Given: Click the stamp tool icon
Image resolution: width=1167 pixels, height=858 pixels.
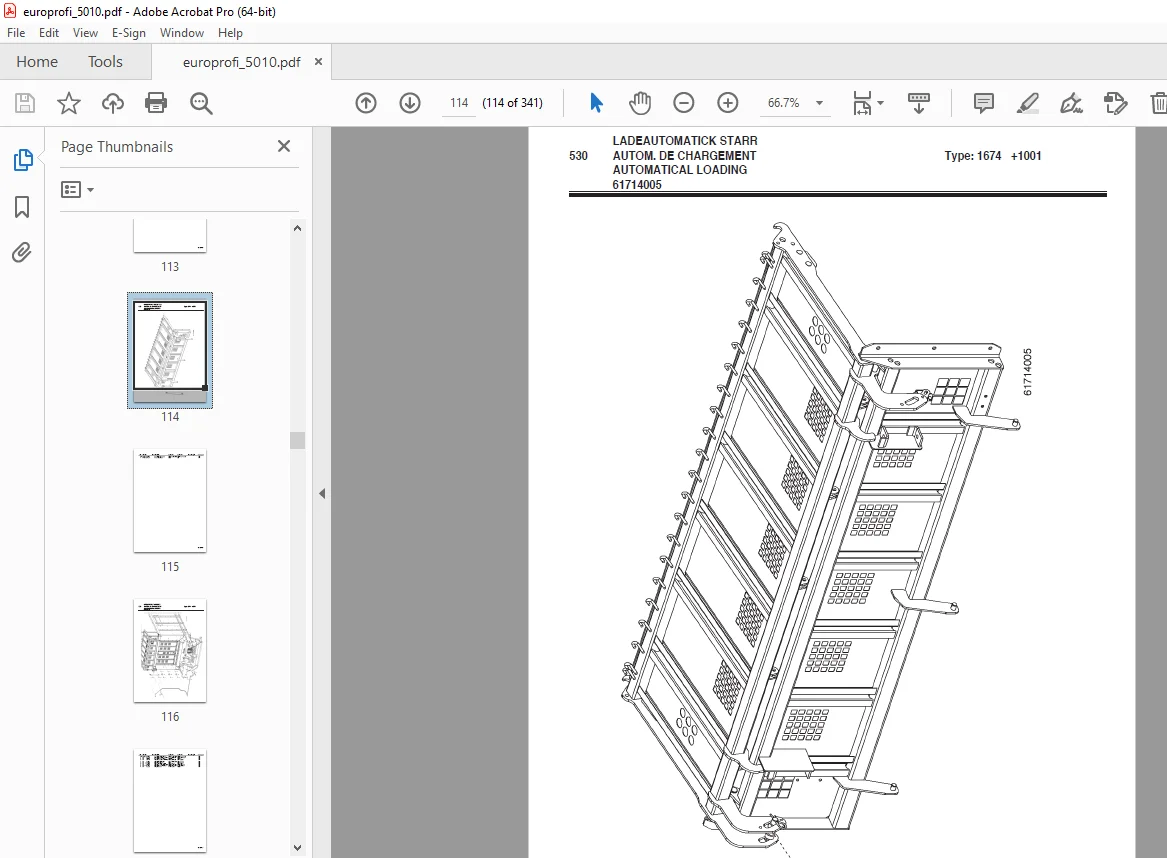Looking at the screenshot, I should click(x=1115, y=103).
